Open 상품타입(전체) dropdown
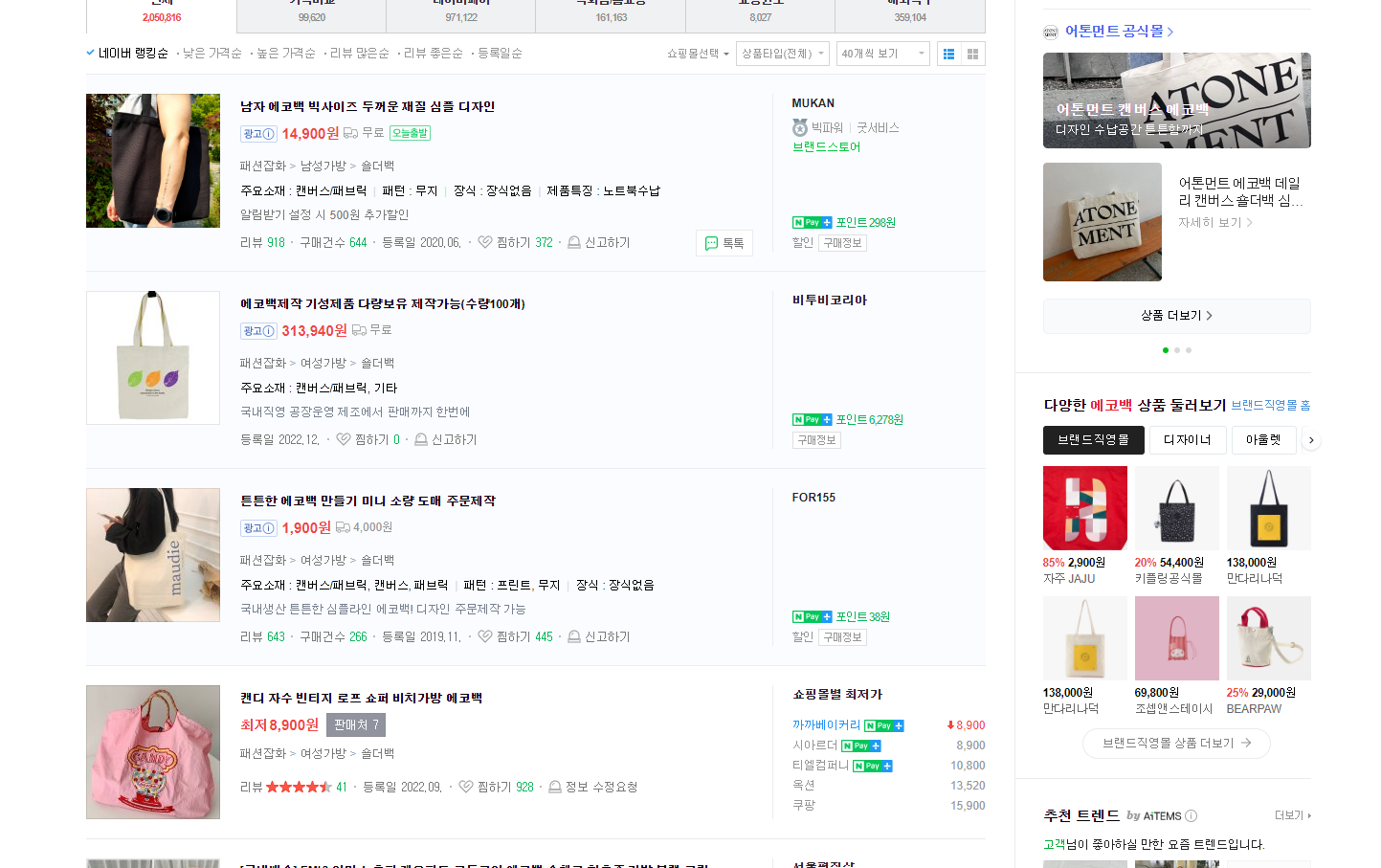This screenshot has height=868, width=1381. 782,54
